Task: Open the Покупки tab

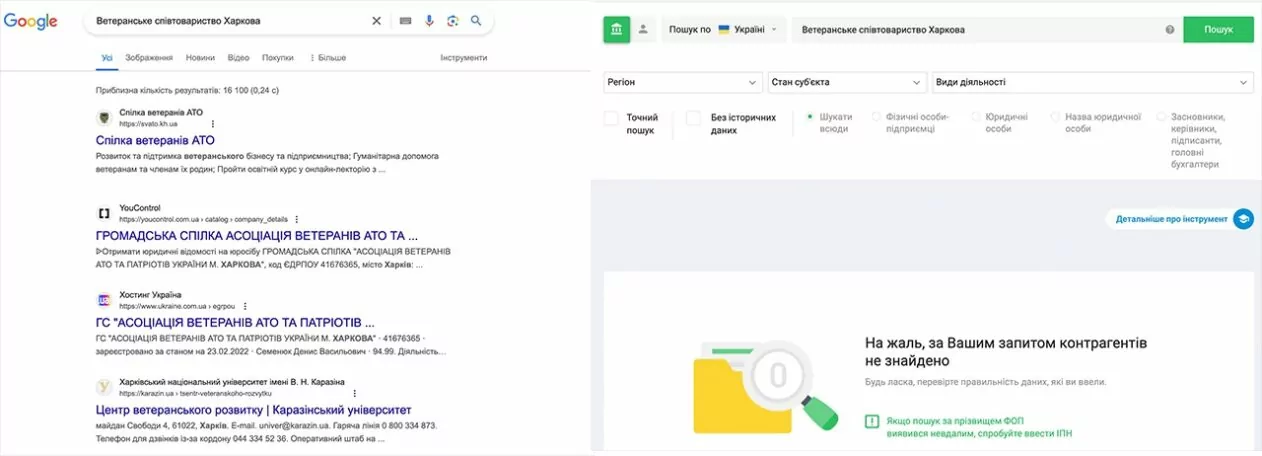Action: tap(278, 58)
